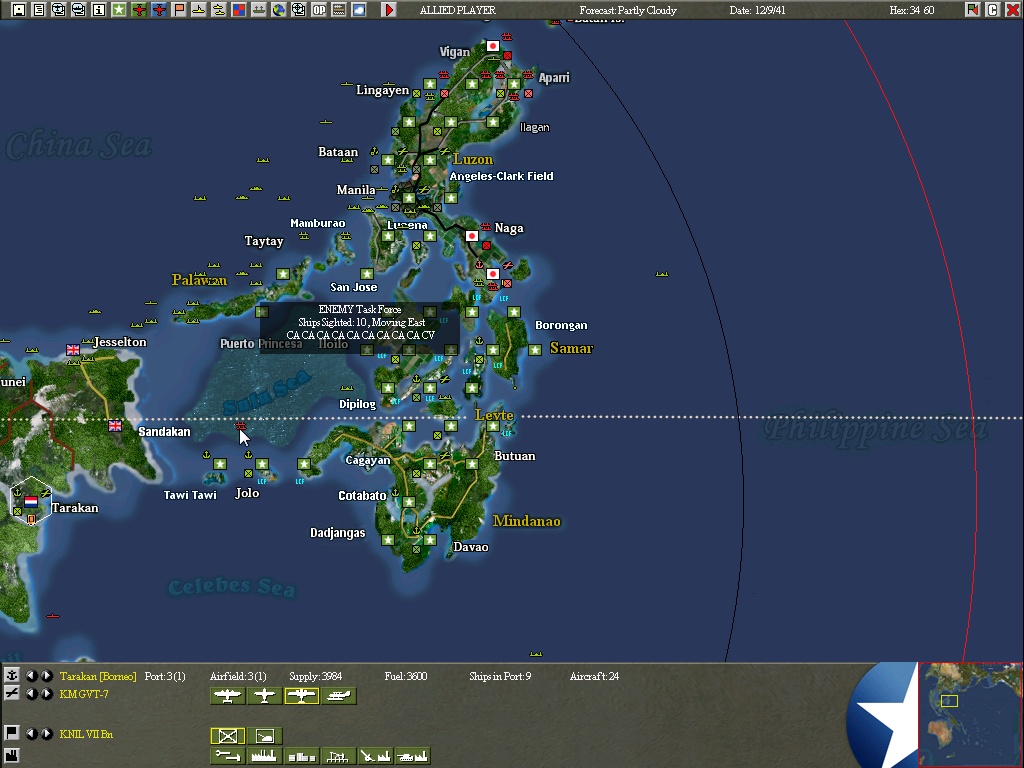Click the tank factory industry button
The height and width of the screenshot is (768, 1024).
(x=413, y=756)
